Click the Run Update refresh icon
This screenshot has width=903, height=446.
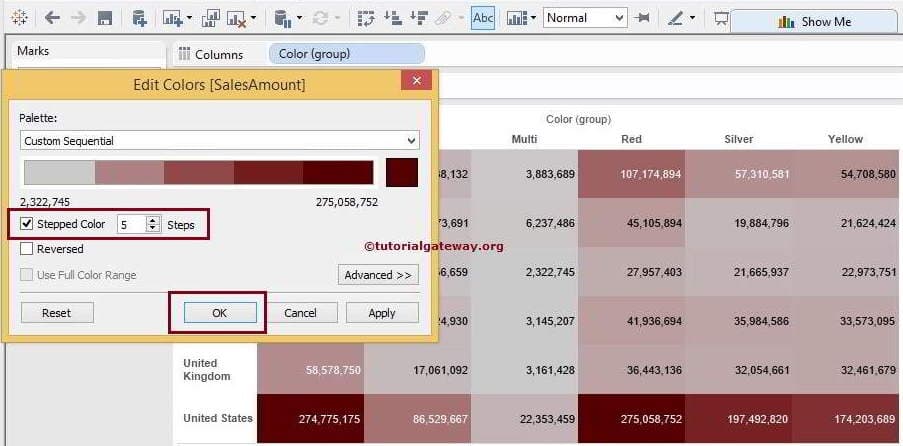320,18
